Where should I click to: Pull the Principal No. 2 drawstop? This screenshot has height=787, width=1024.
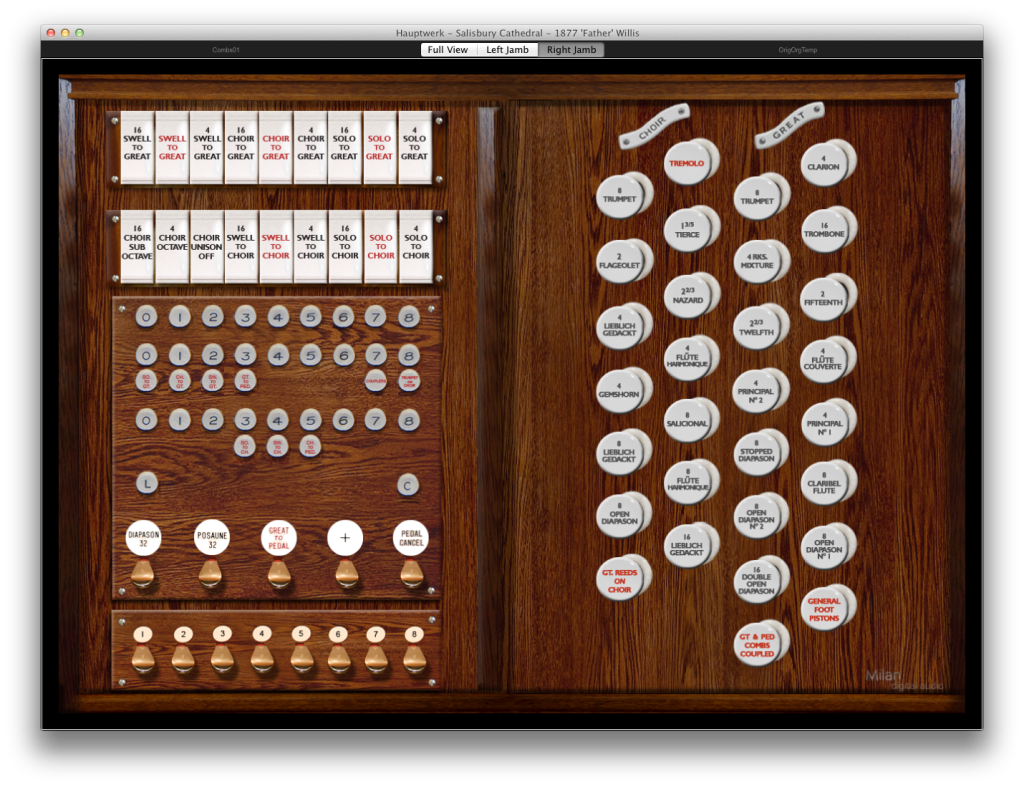click(757, 393)
